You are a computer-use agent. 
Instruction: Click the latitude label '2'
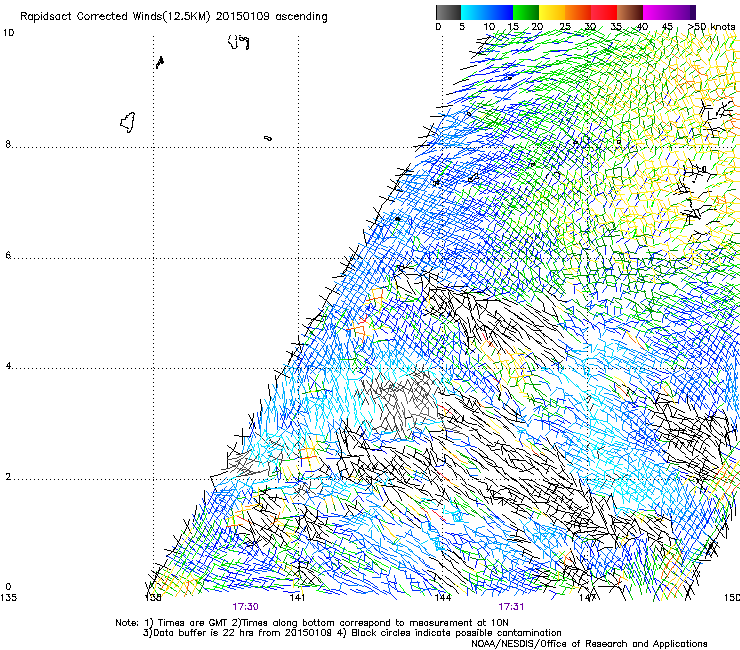(8, 476)
